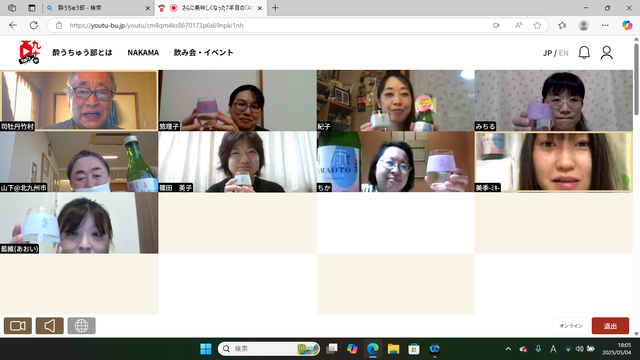The height and width of the screenshot is (360, 640).
Task: Show hidden system tray icons
Action: click(x=508, y=349)
